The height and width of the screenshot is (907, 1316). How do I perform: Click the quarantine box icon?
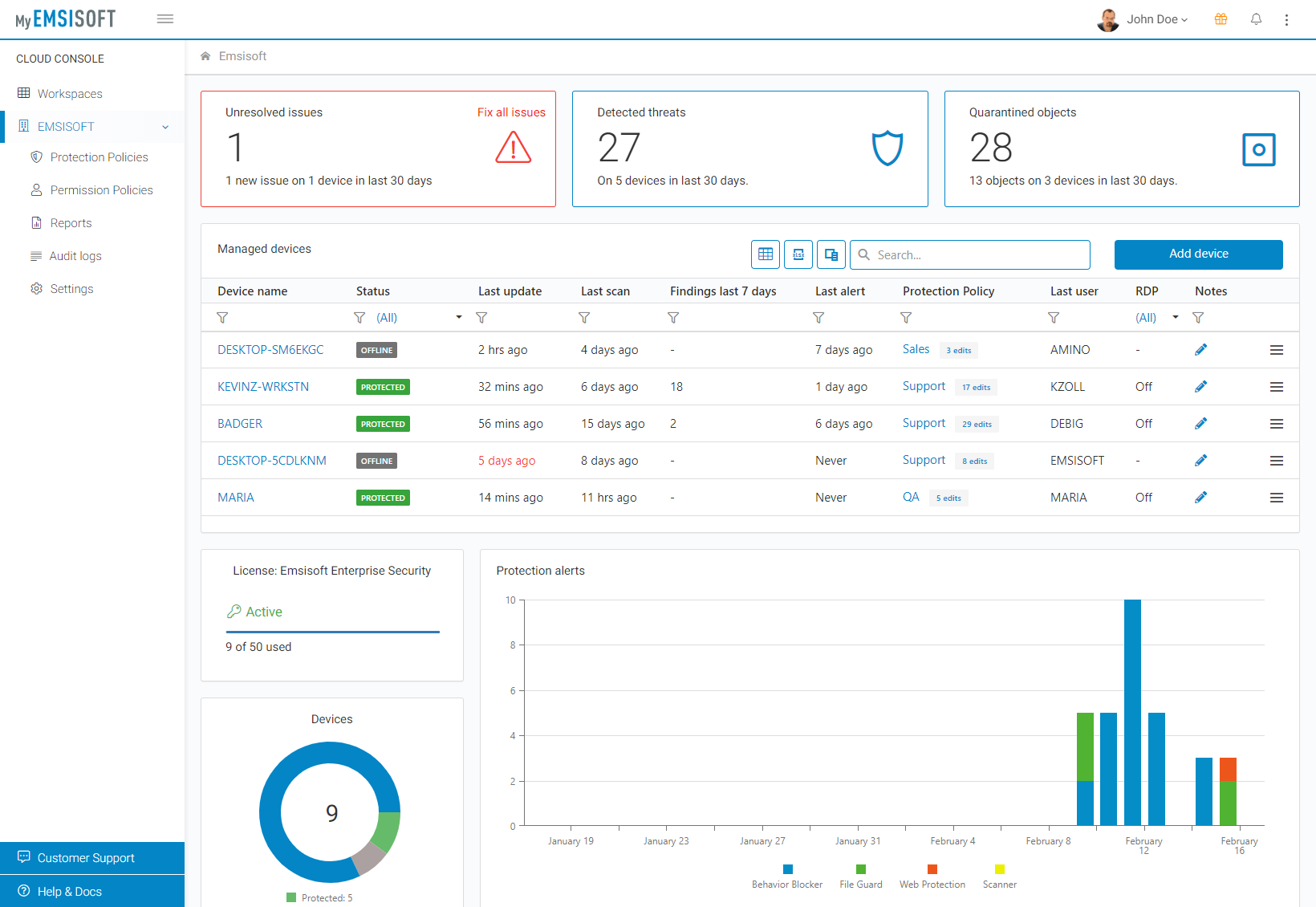pos(1258,149)
